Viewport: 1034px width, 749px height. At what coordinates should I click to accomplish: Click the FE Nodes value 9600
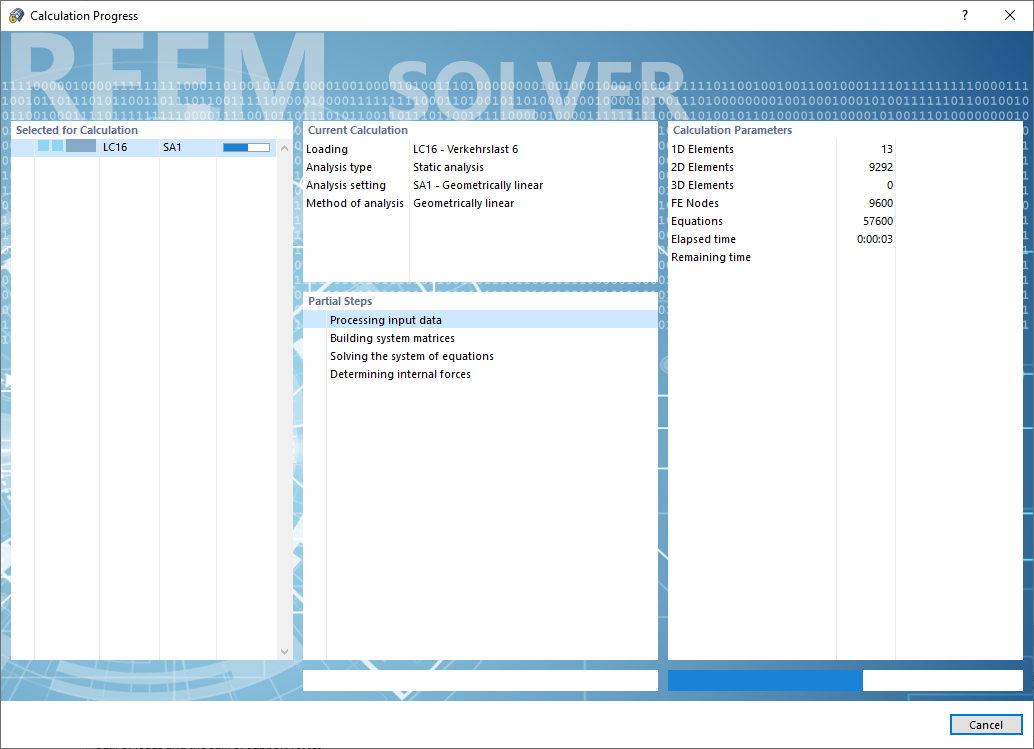[x=880, y=203]
